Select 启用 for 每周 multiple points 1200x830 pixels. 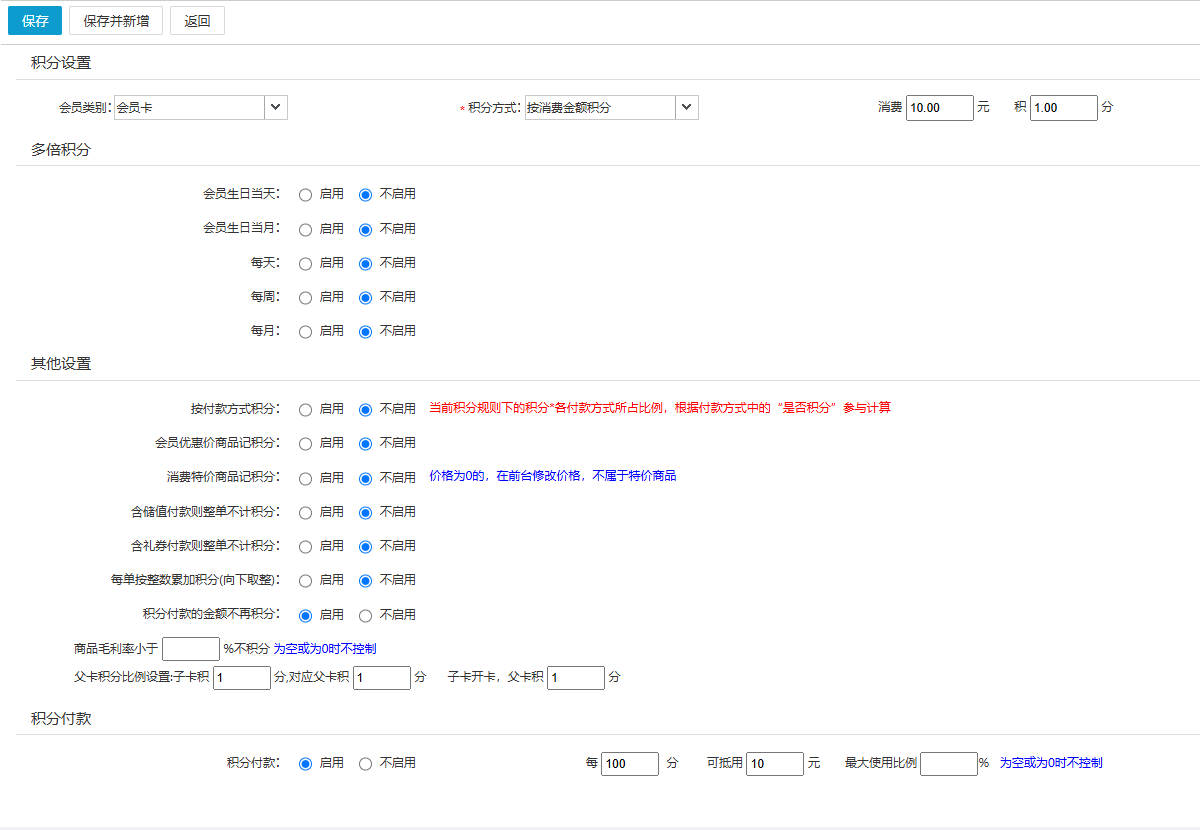click(x=306, y=297)
